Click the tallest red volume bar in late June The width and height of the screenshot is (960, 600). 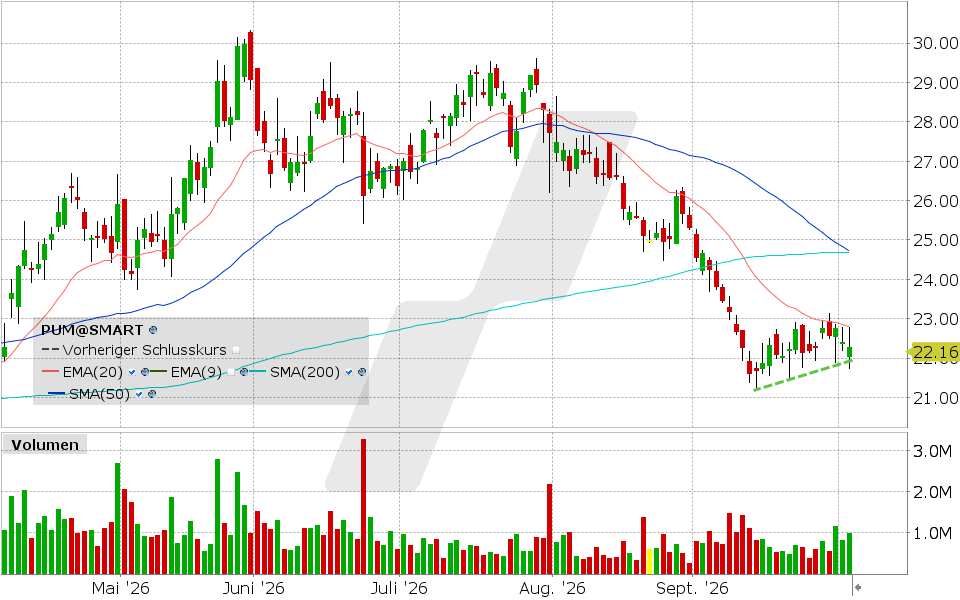(364, 506)
